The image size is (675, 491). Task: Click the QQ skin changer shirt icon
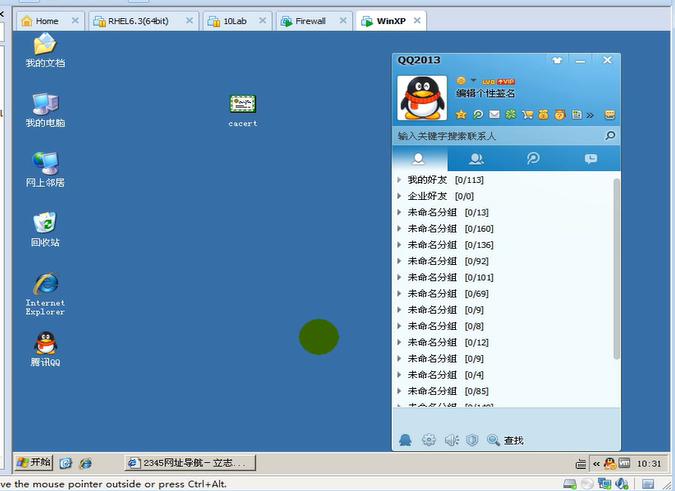557,61
